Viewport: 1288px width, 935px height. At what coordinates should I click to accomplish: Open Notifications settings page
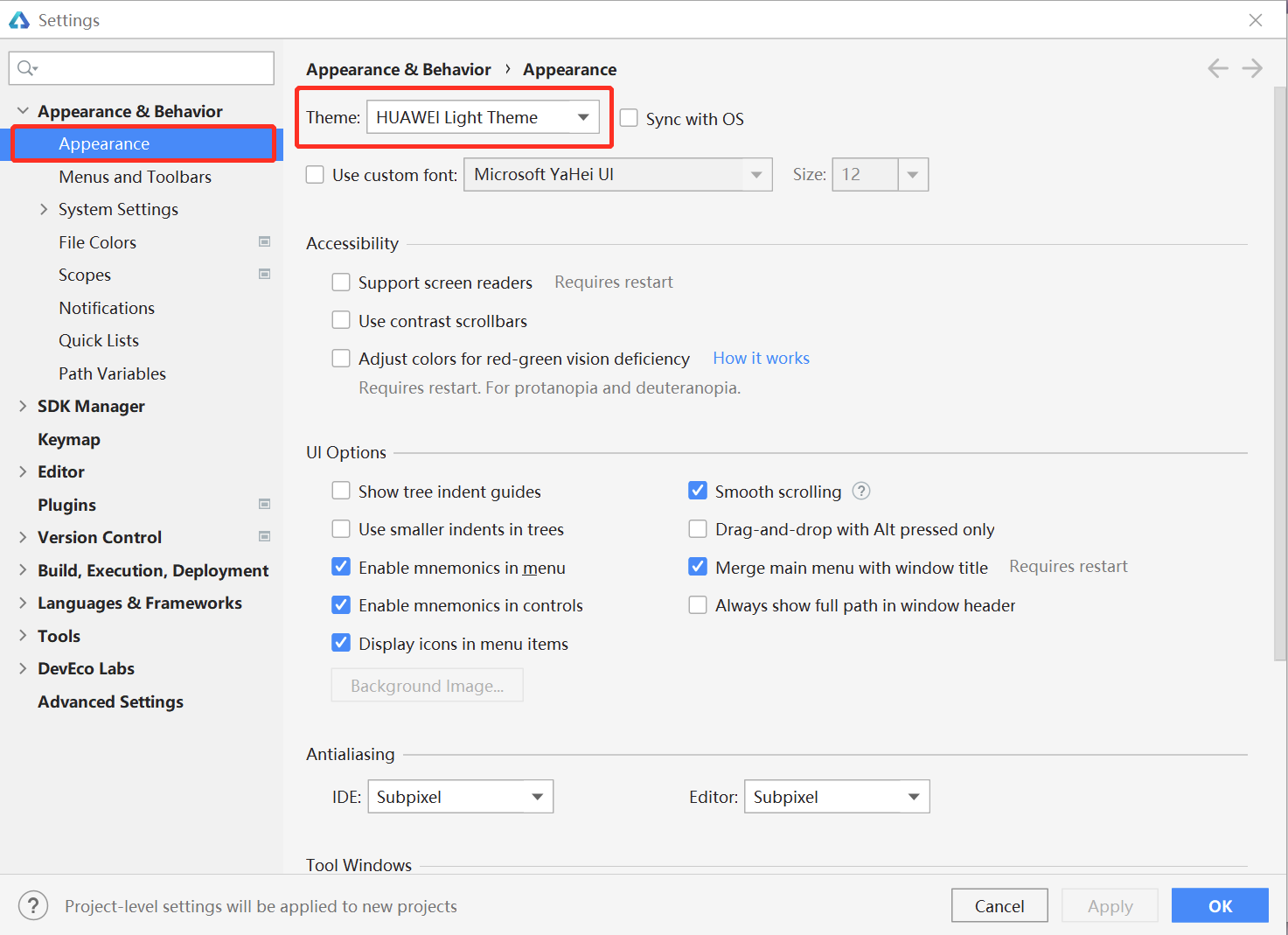(x=107, y=308)
